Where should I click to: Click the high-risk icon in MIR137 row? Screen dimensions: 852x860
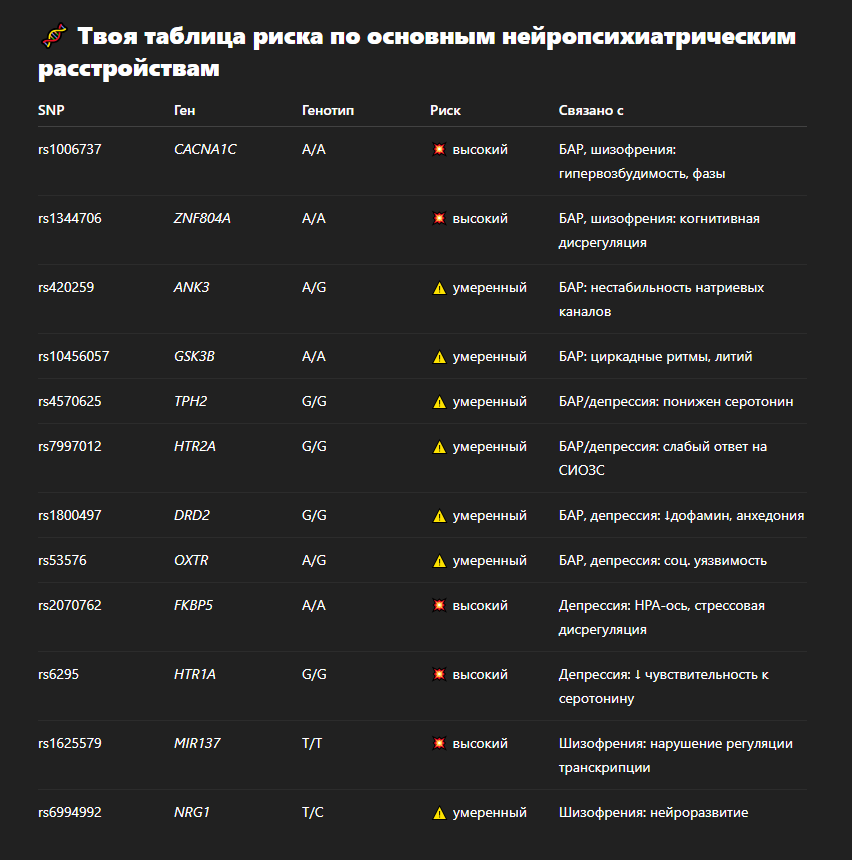[438, 744]
